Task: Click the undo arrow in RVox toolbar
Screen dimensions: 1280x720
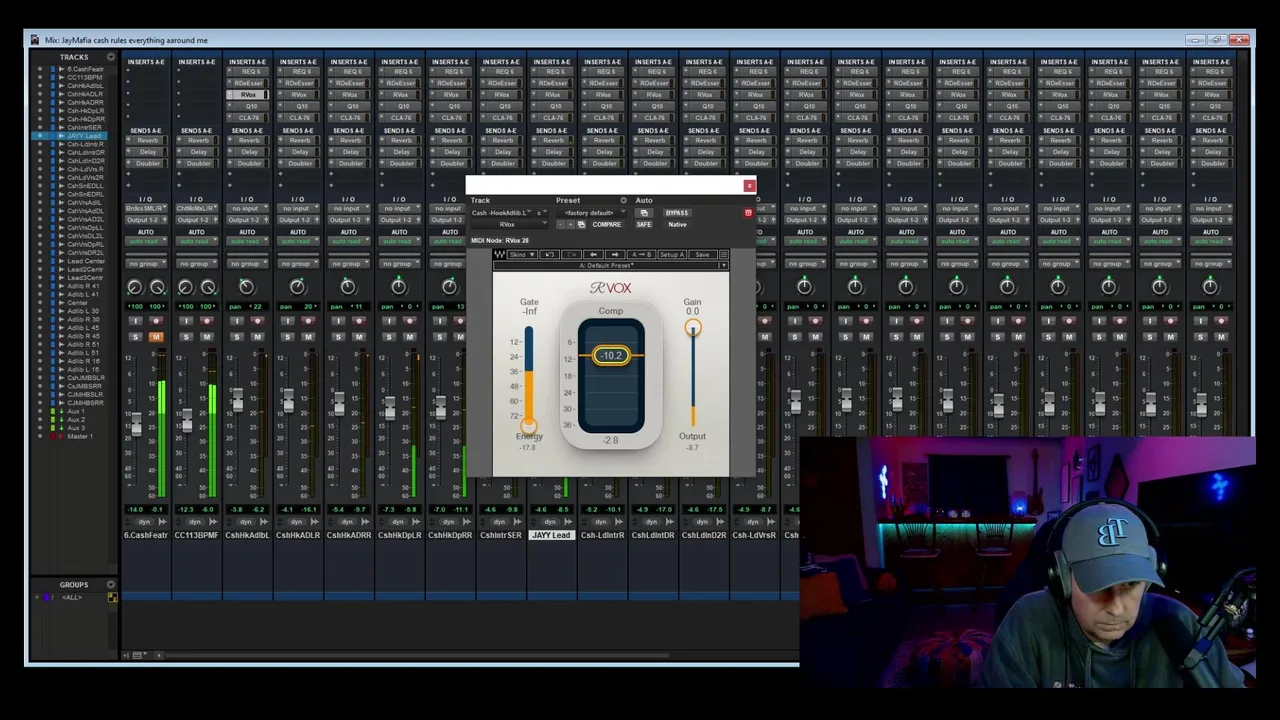Action: (x=549, y=254)
